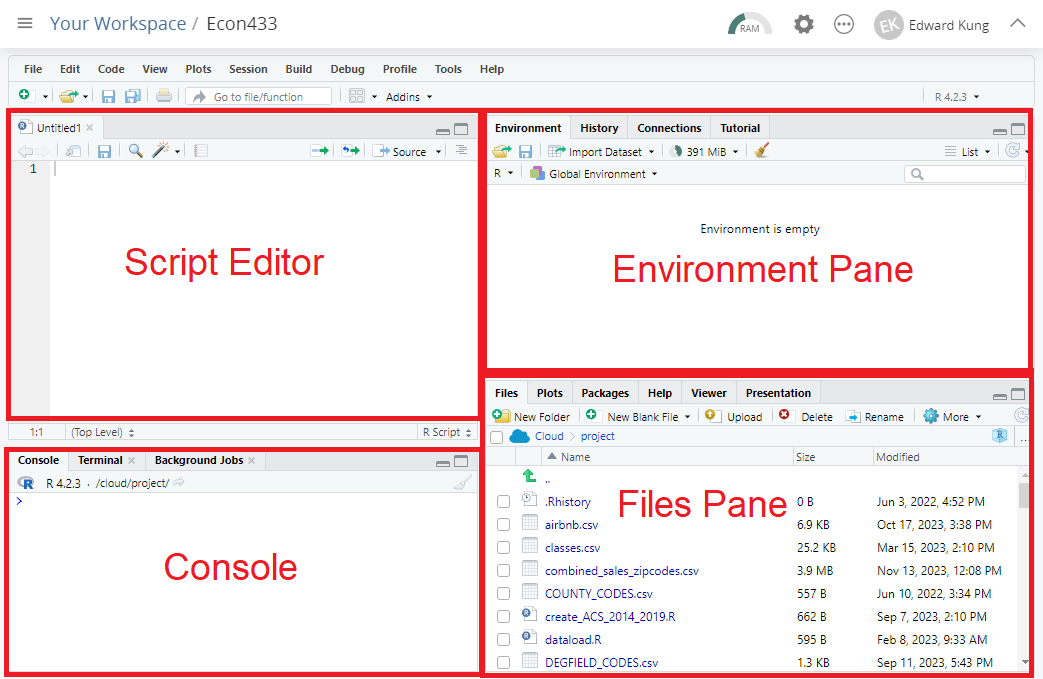The image size is (1043, 679).
Task: Check the airbnb.csv checkbox
Action: [x=504, y=525]
